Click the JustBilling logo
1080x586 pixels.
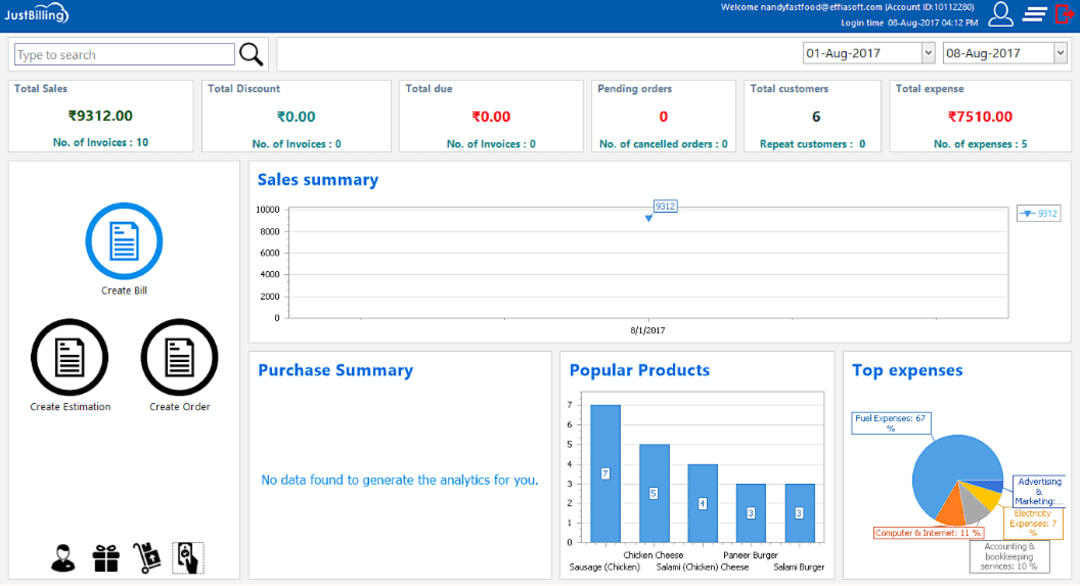[x=38, y=13]
